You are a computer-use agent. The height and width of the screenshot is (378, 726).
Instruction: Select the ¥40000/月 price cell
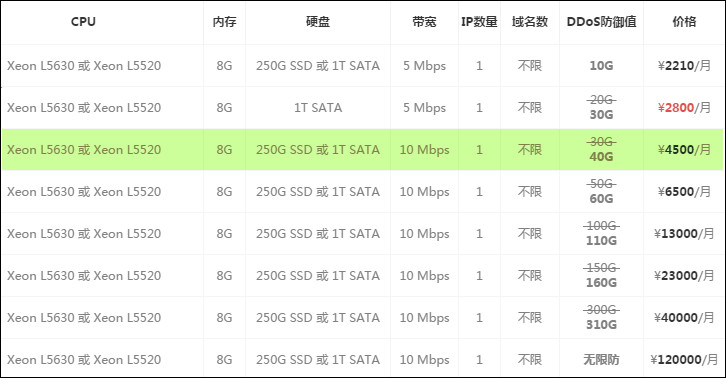coord(684,318)
